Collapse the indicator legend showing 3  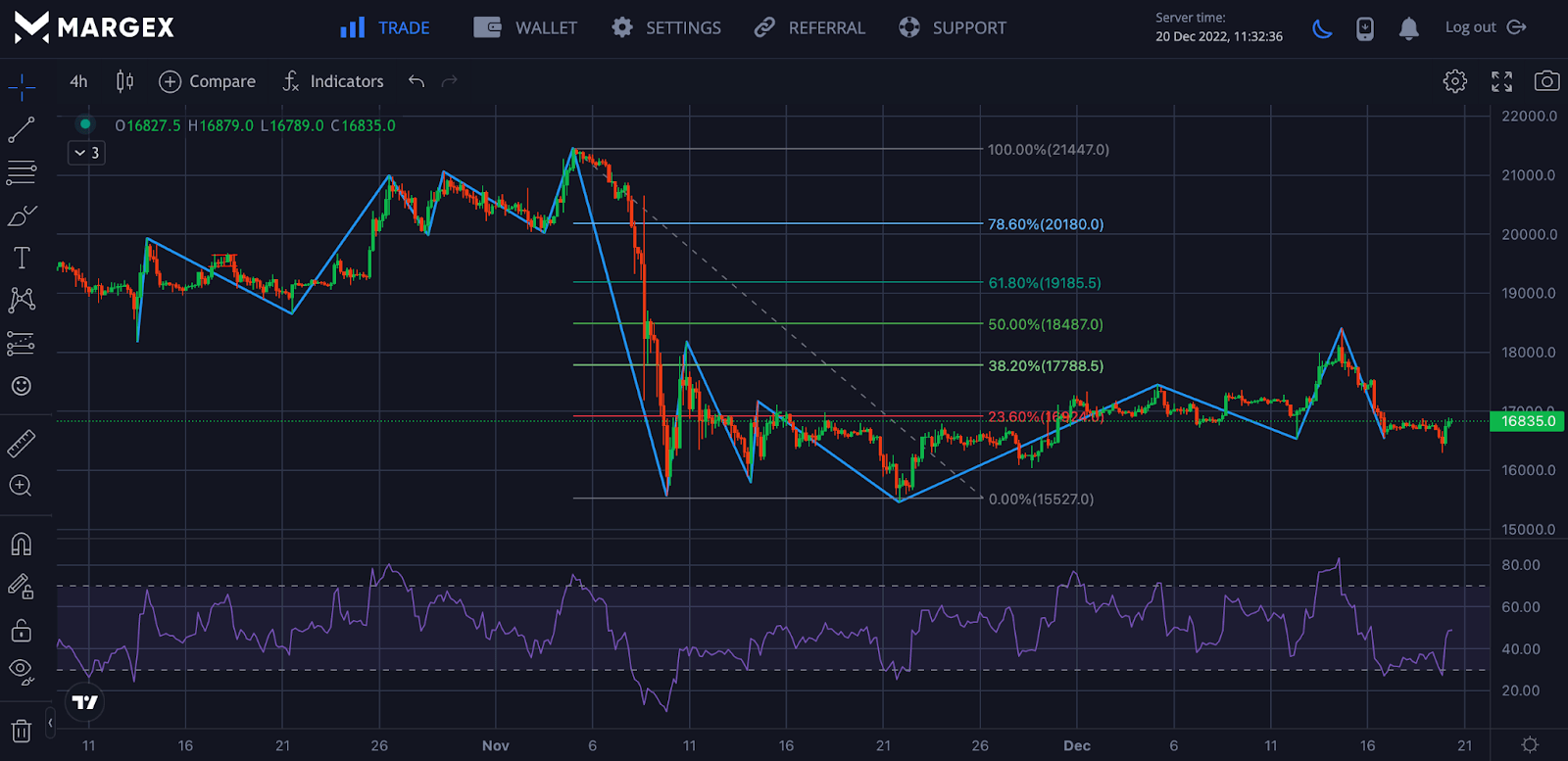click(86, 153)
